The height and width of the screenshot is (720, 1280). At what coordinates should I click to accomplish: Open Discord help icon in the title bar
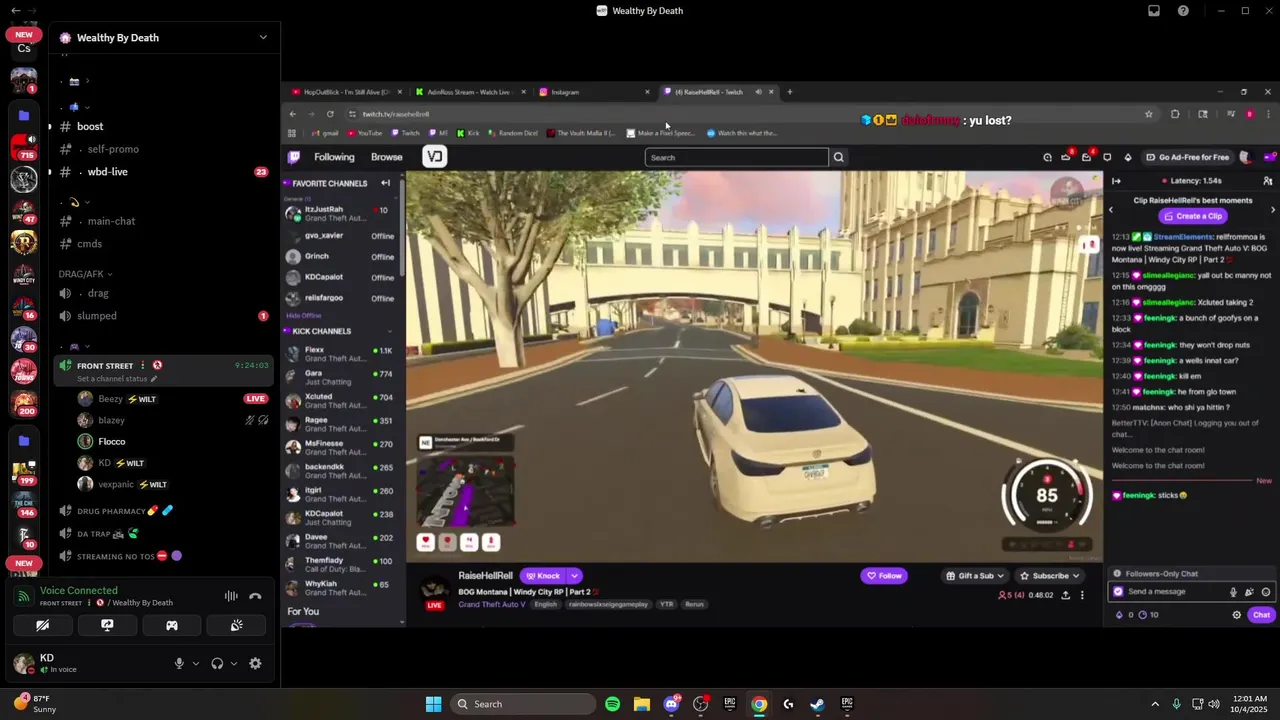pyautogui.click(x=1183, y=11)
